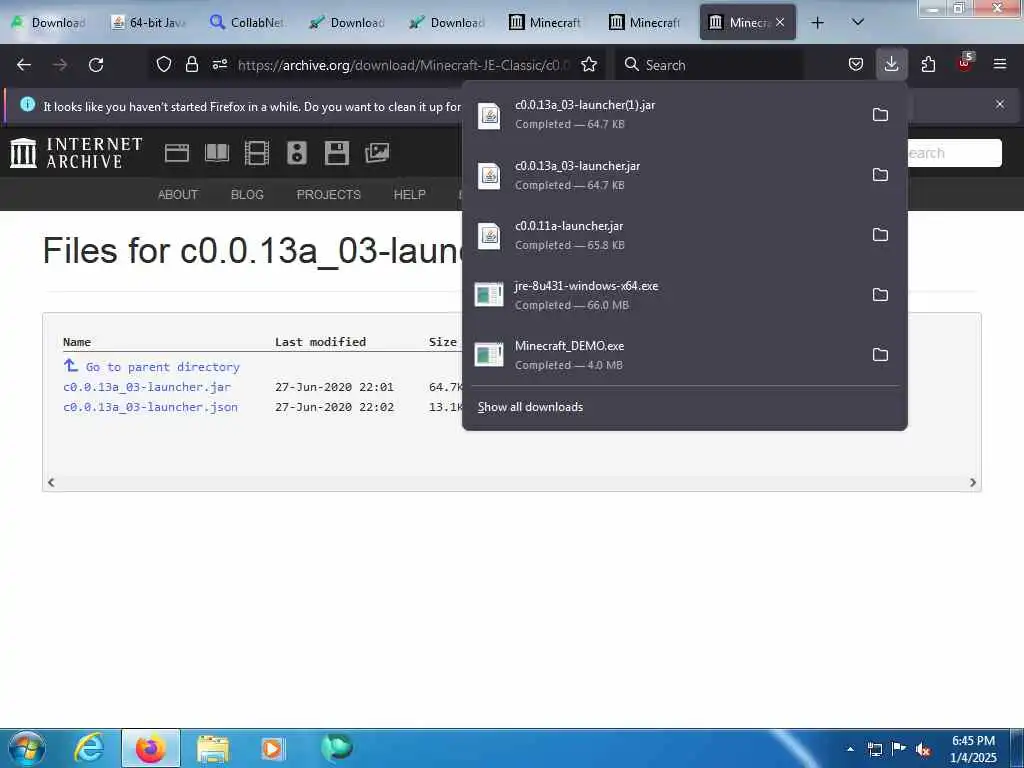The image size is (1024, 768).
Task: Open Windows Explorer from taskbar
Action: point(212,748)
